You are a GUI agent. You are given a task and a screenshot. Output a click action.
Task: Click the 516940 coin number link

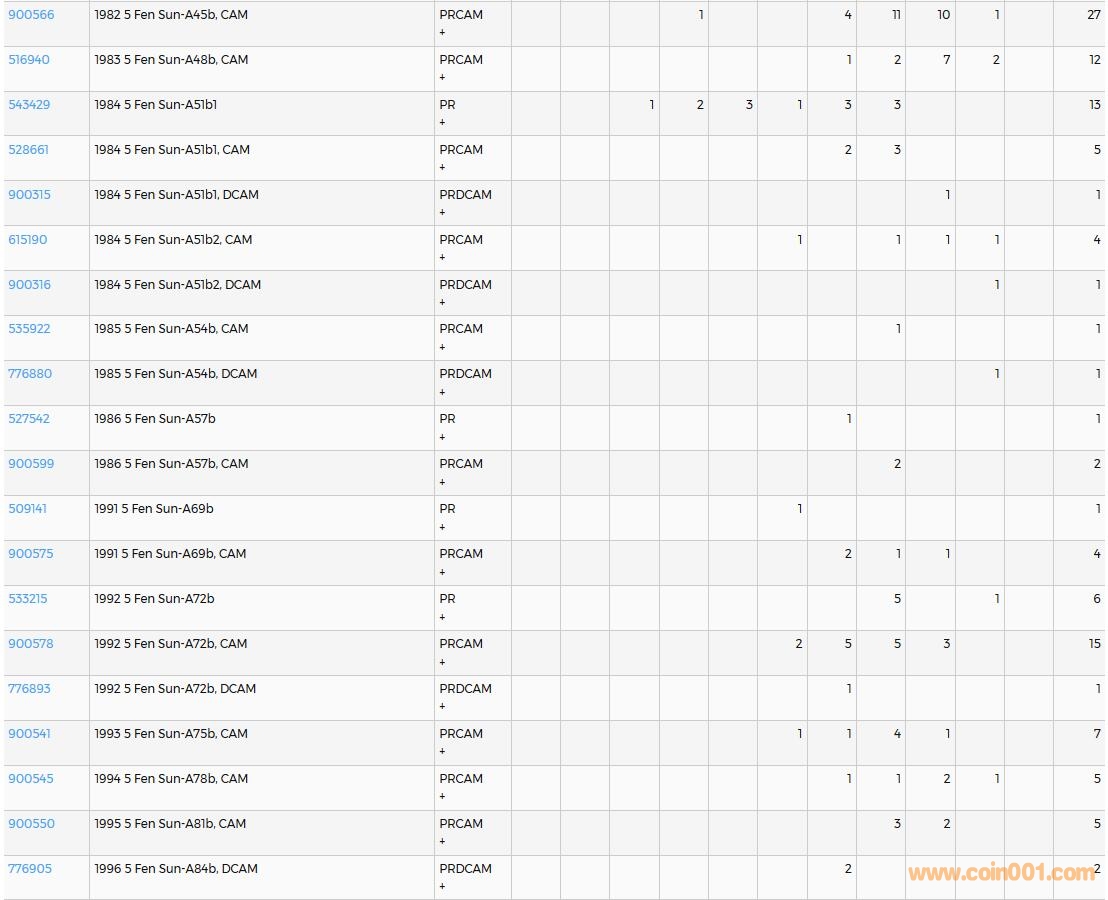tap(29, 60)
